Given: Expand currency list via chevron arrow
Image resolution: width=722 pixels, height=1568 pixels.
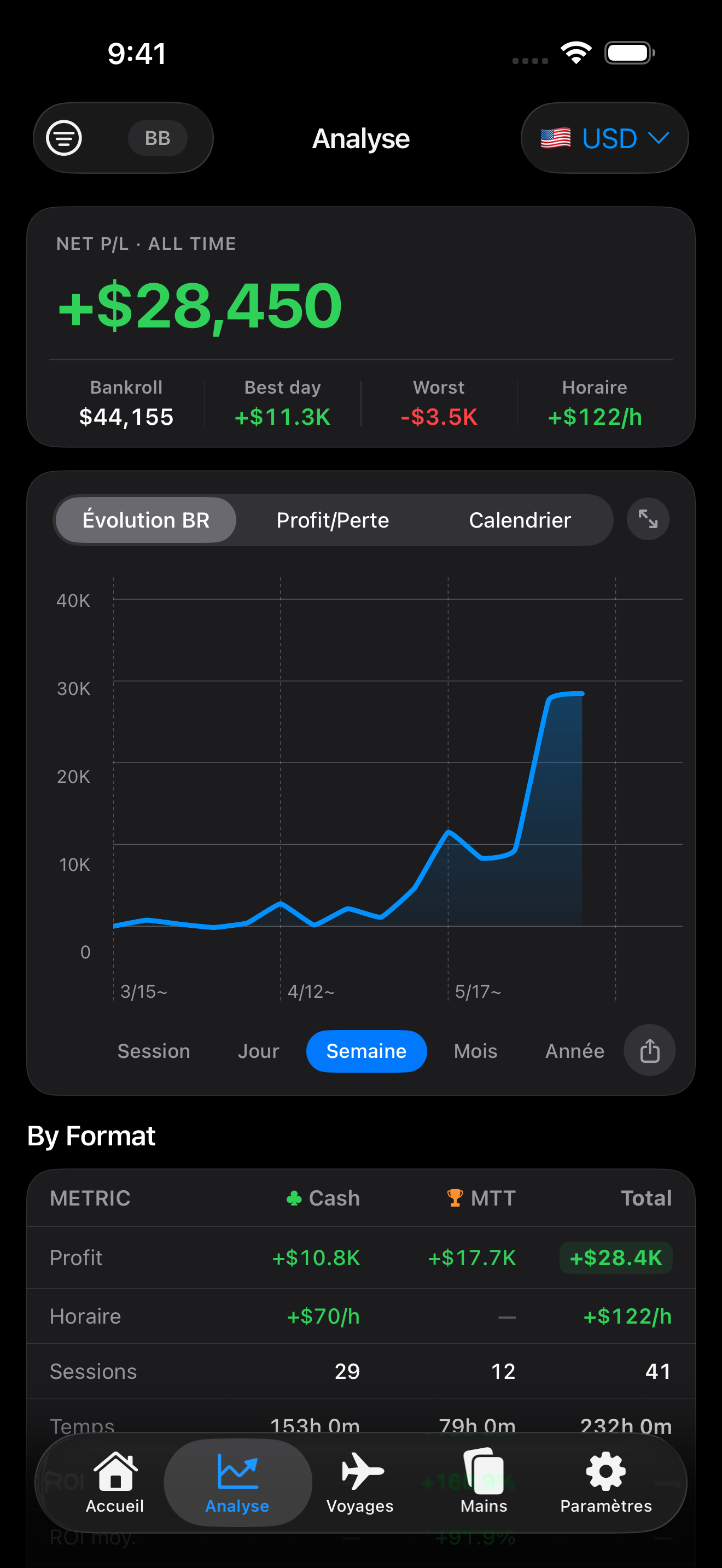Looking at the screenshot, I should tap(659, 138).
